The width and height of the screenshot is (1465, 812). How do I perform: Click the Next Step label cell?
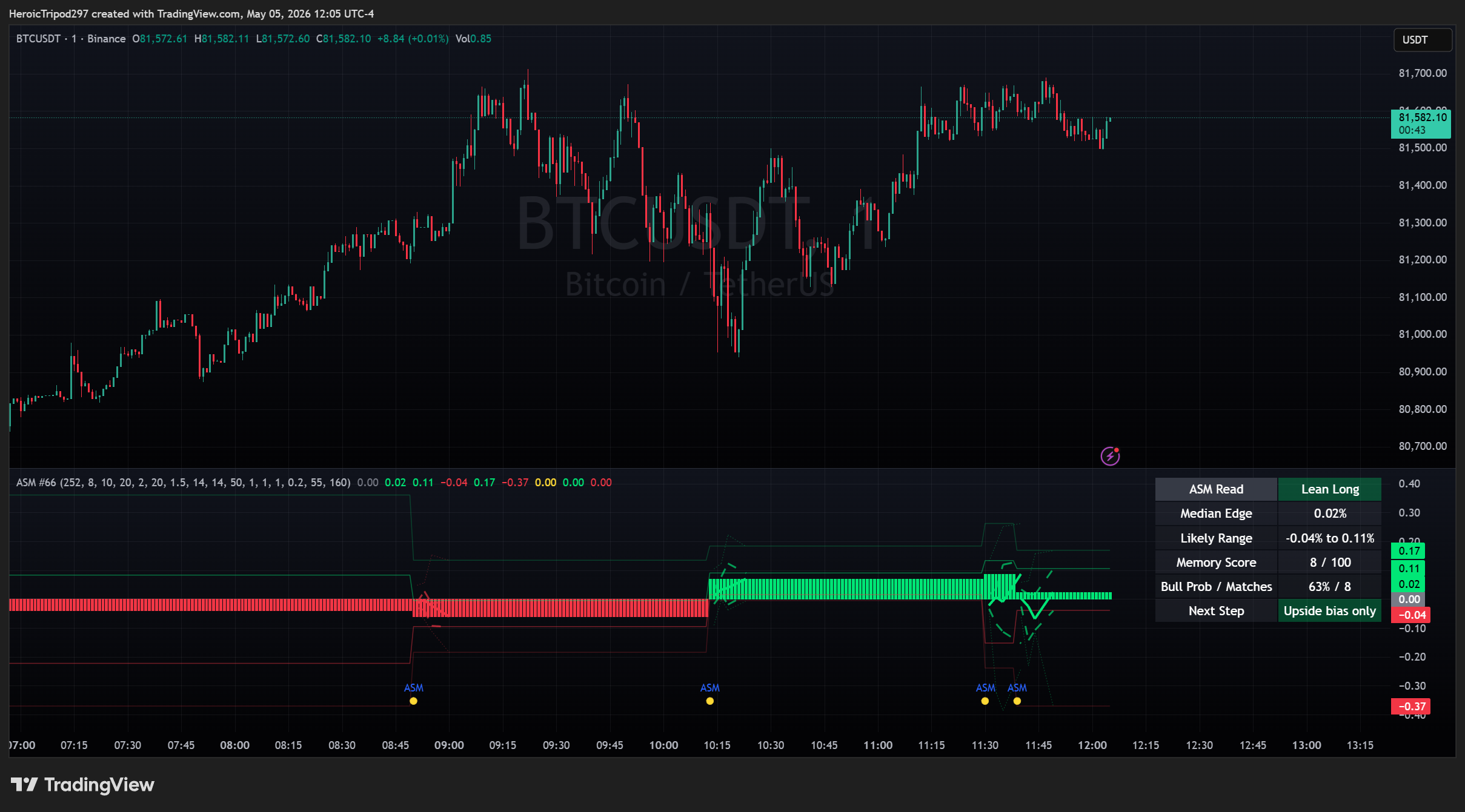pyautogui.click(x=1216, y=610)
